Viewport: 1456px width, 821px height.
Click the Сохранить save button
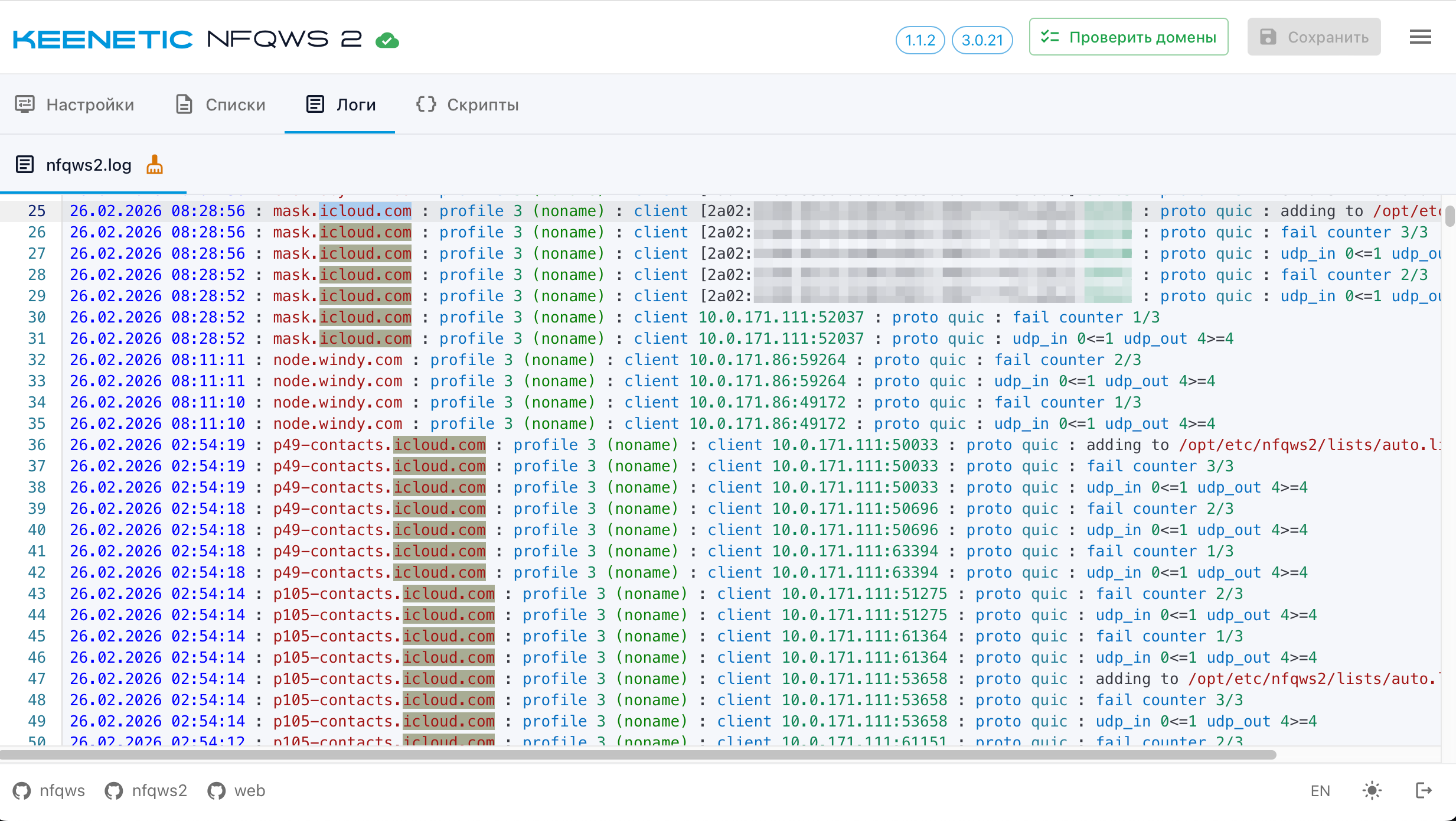coord(1314,37)
